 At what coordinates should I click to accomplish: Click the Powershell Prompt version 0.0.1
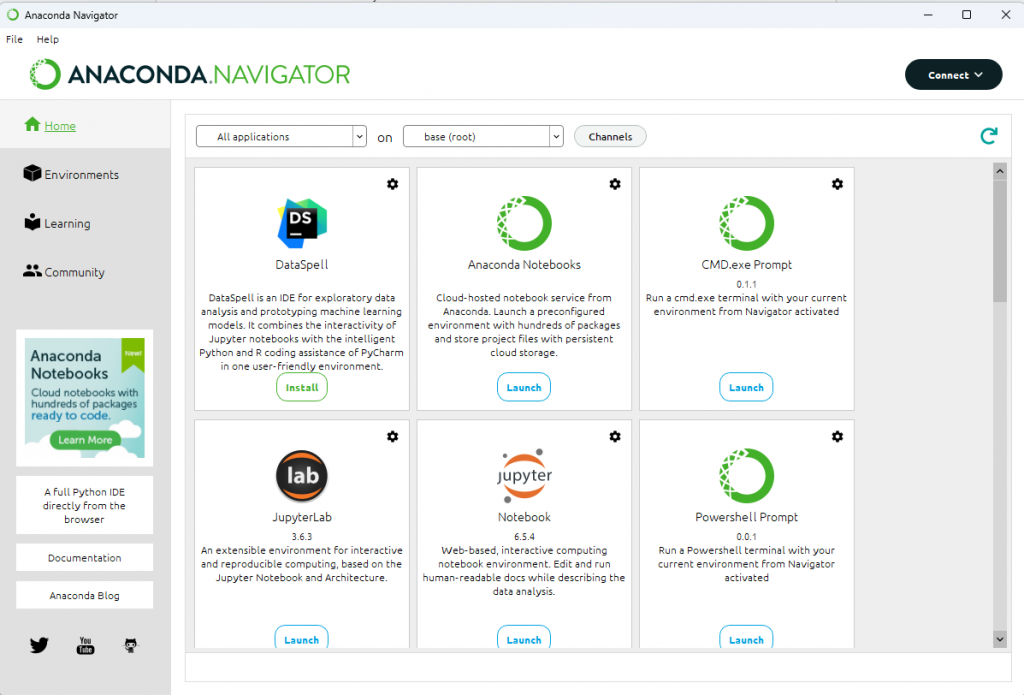(x=746, y=536)
